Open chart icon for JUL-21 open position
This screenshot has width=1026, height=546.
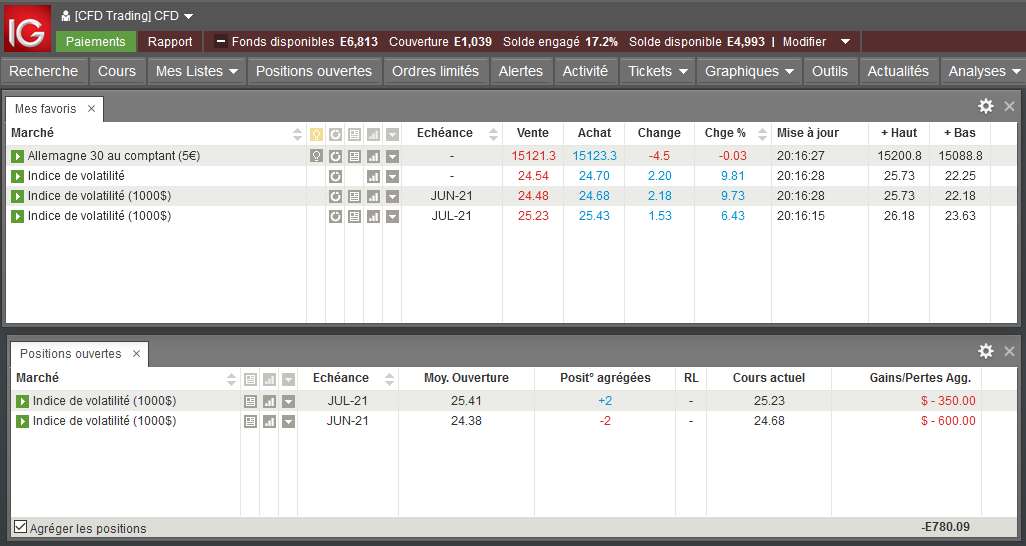tap(269, 401)
